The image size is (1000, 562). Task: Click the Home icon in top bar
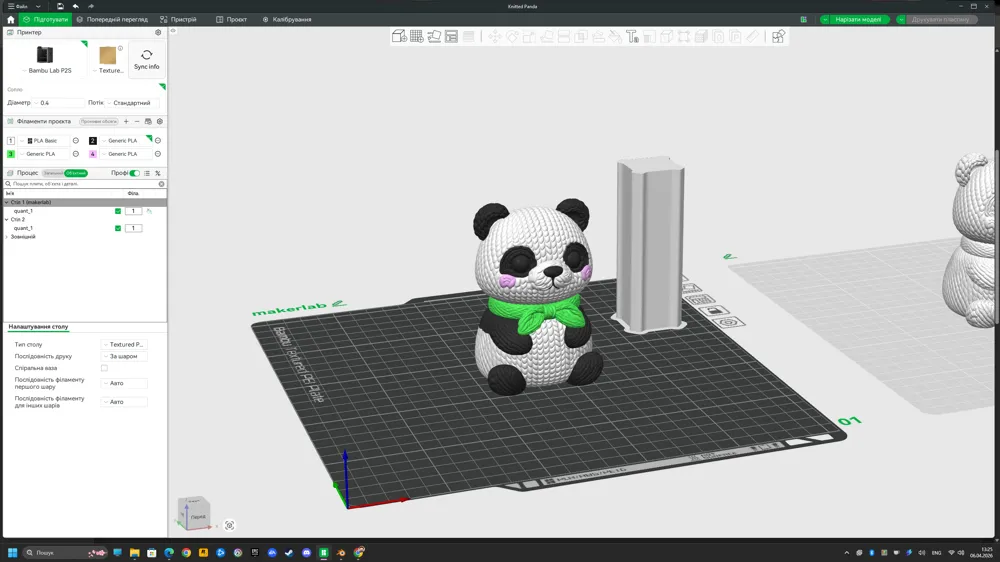[x=10, y=20]
